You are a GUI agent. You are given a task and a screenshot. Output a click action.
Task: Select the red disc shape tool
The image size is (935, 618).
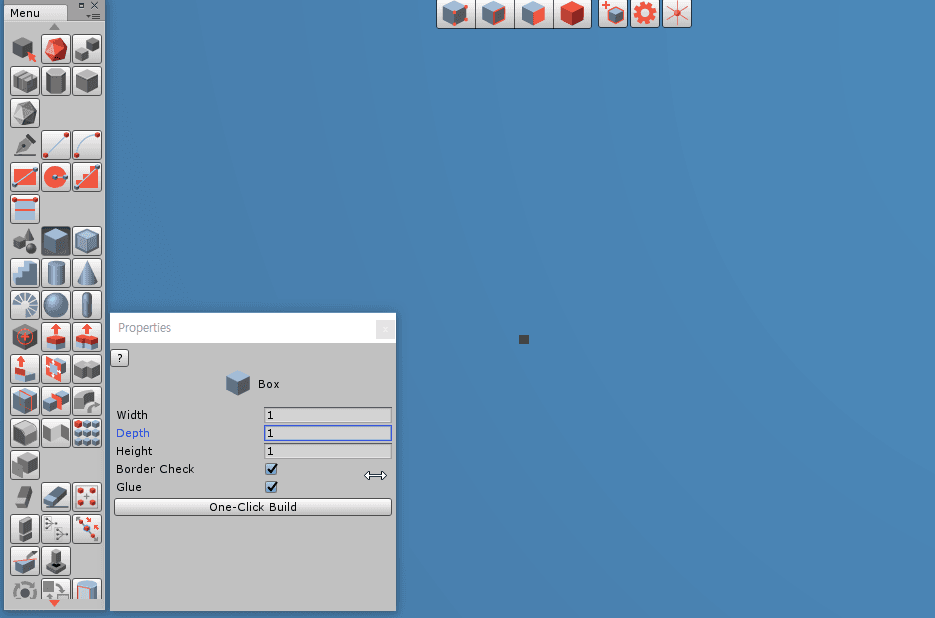pos(56,177)
